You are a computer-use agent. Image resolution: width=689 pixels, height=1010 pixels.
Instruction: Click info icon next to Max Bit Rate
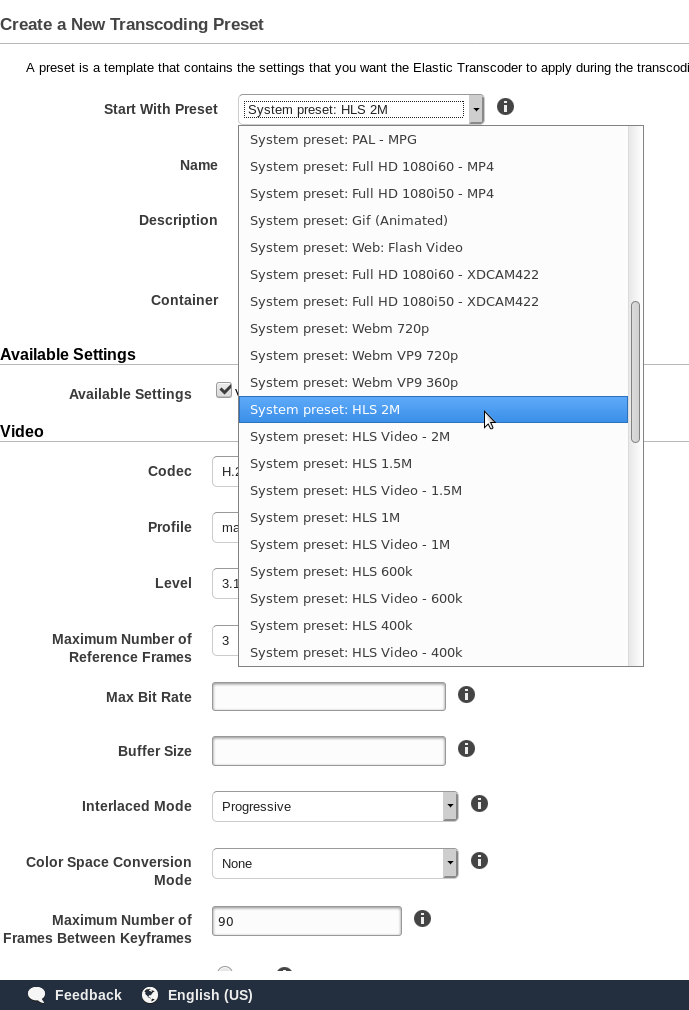pos(466,694)
